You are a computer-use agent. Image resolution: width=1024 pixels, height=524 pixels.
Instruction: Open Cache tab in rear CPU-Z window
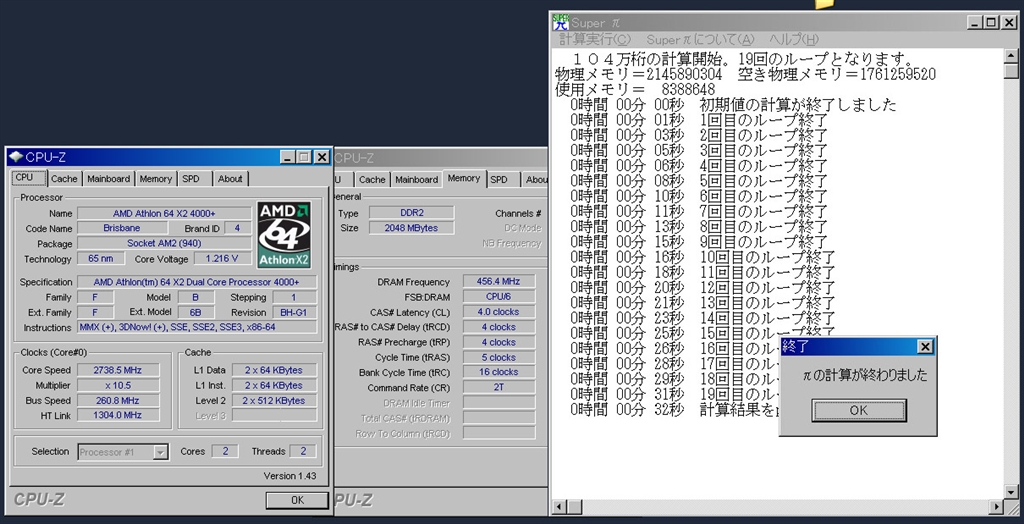[372, 179]
